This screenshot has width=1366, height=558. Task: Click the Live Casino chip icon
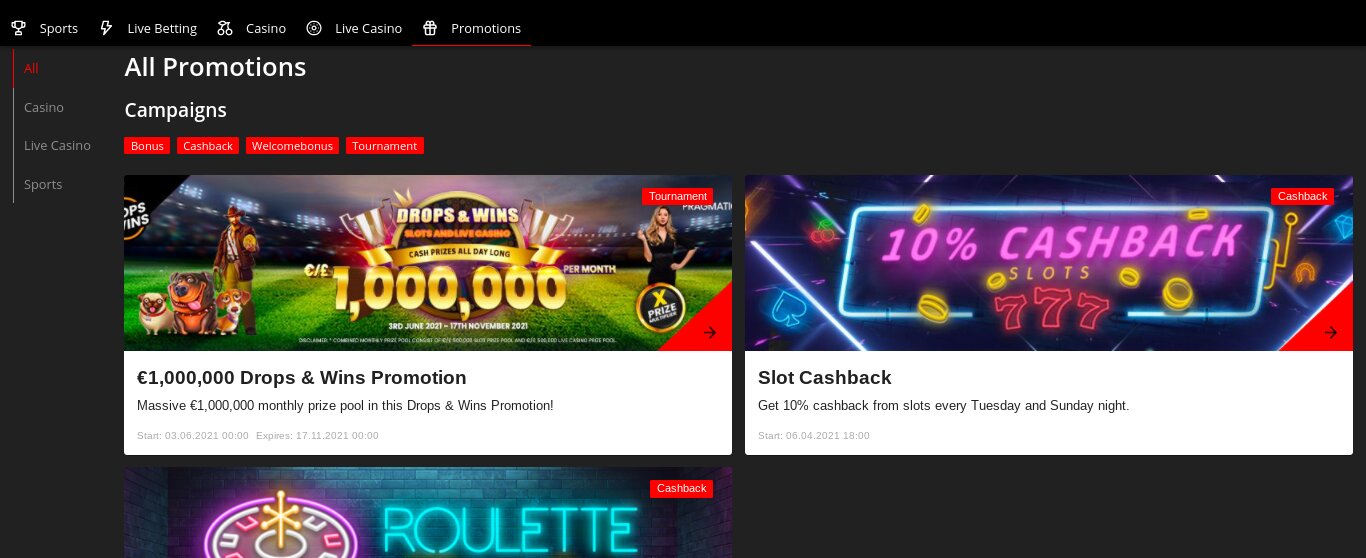coord(314,28)
